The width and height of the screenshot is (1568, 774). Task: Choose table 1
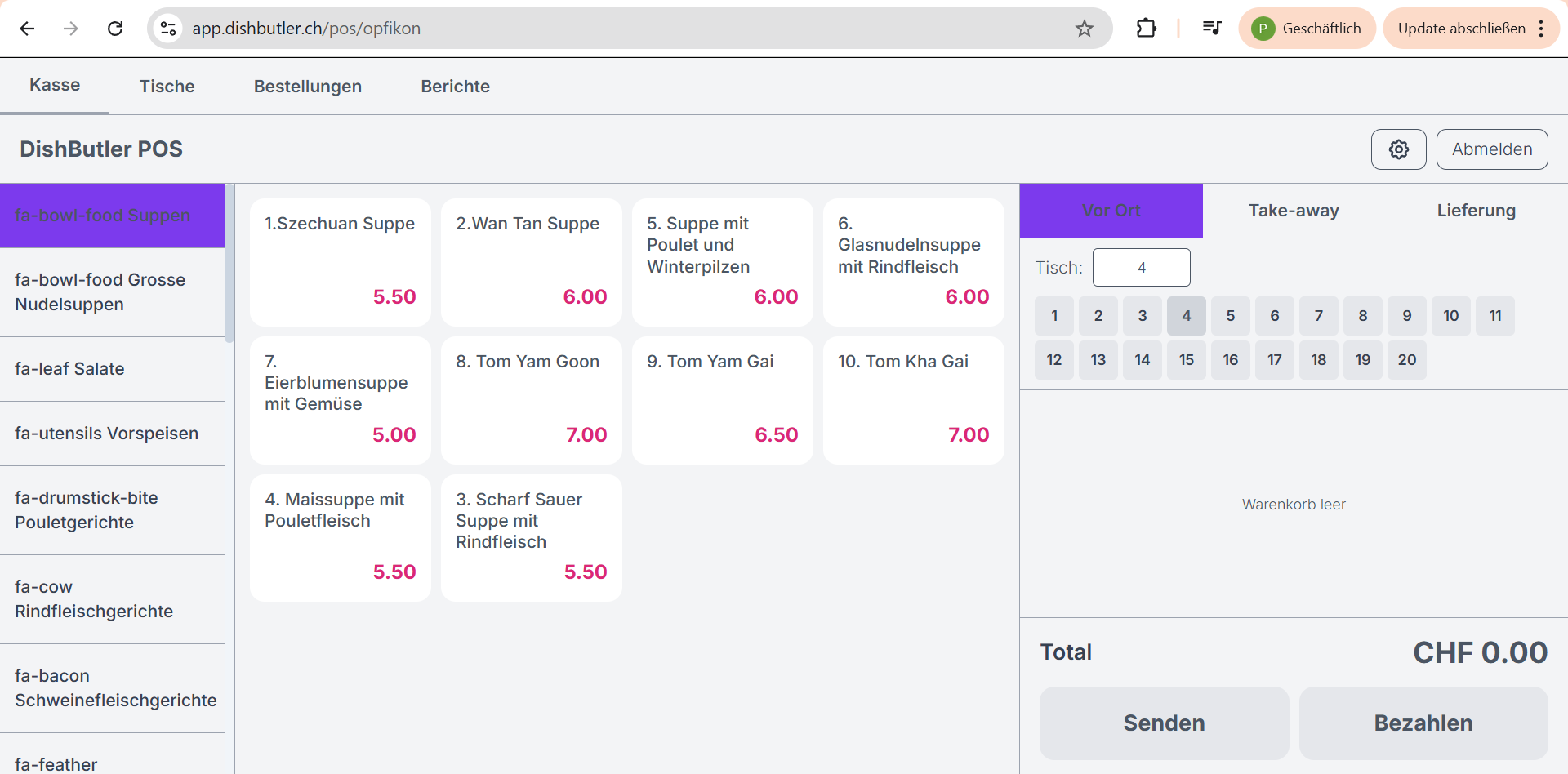pos(1054,316)
